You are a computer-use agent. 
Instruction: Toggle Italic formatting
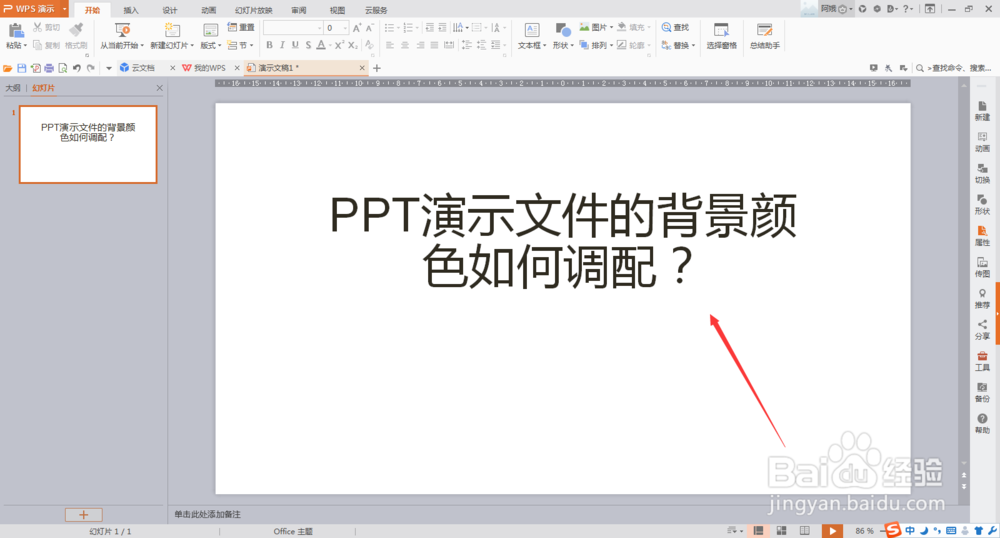pos(282,45)
